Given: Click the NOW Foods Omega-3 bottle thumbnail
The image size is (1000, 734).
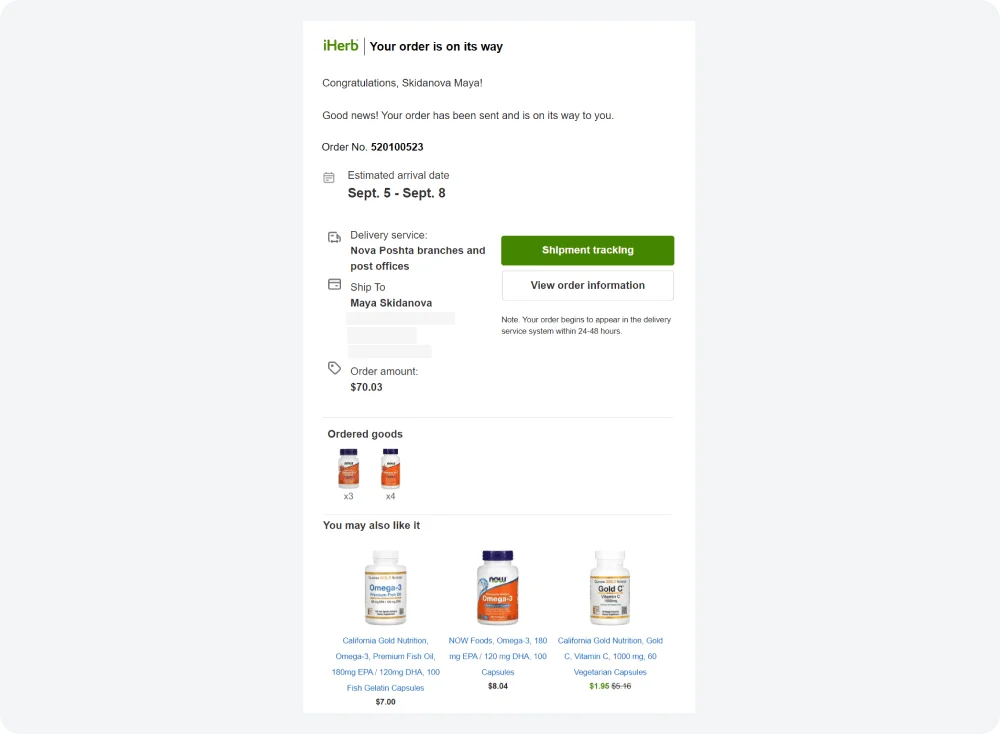Looking at the screenshot, I should pyautogui.click(x=498, y=588).
